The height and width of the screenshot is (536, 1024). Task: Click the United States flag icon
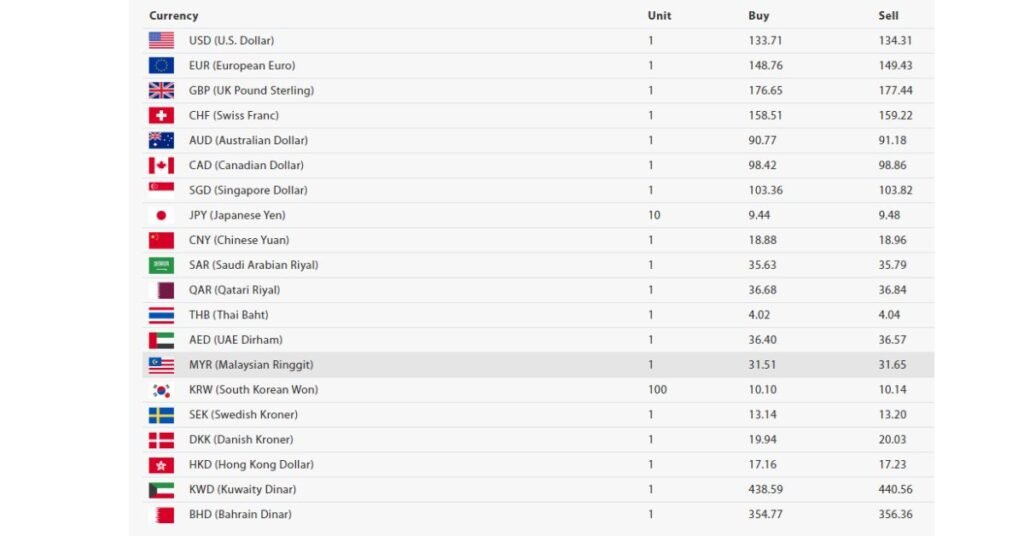click(161, 40)
